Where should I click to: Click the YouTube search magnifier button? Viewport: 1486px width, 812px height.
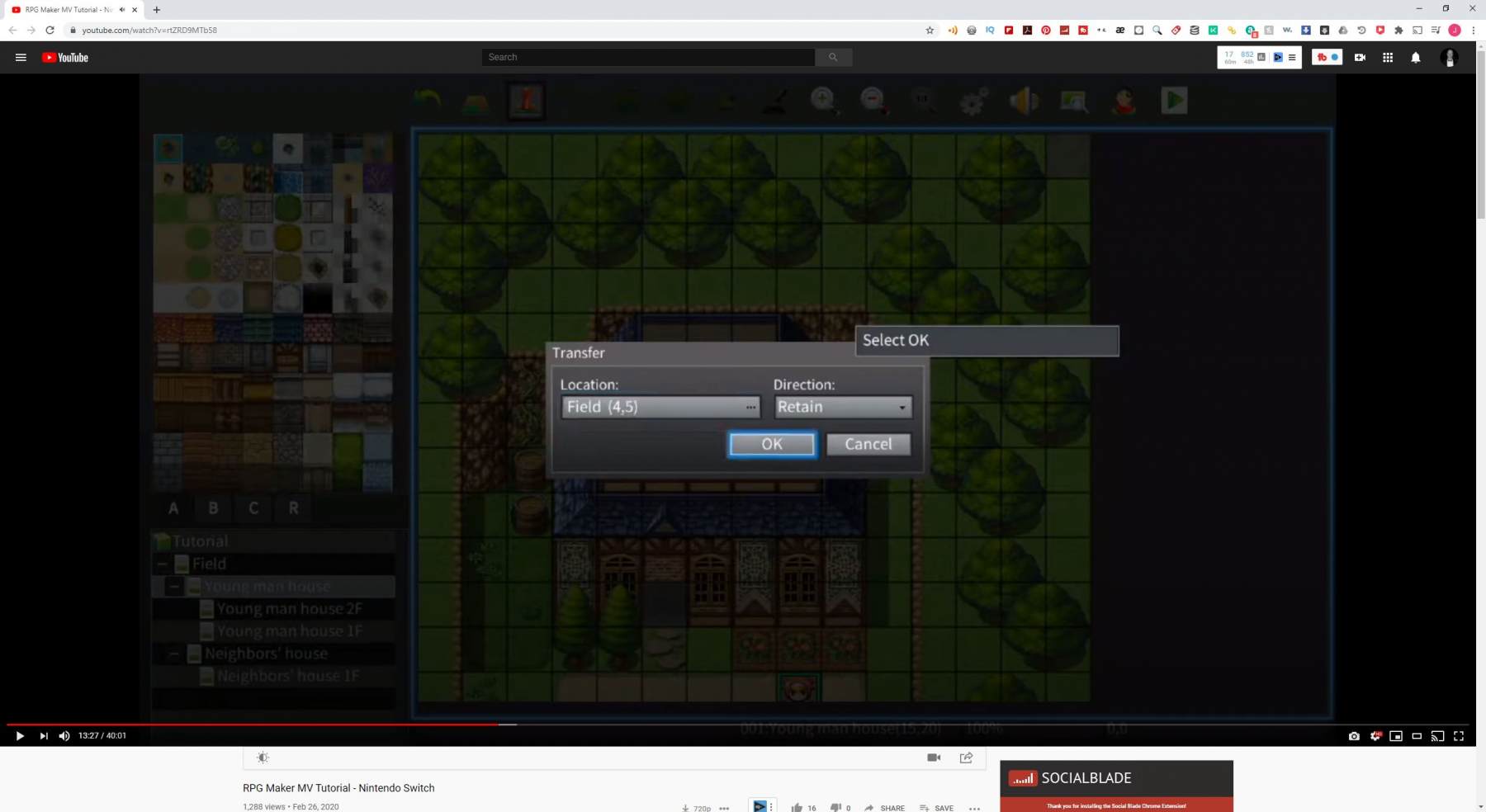[833, 57]
